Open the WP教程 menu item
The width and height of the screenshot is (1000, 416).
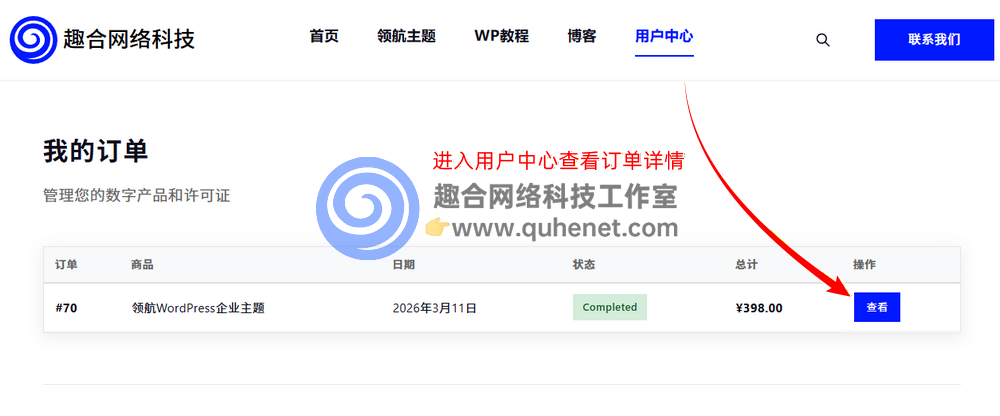(501, 36)
